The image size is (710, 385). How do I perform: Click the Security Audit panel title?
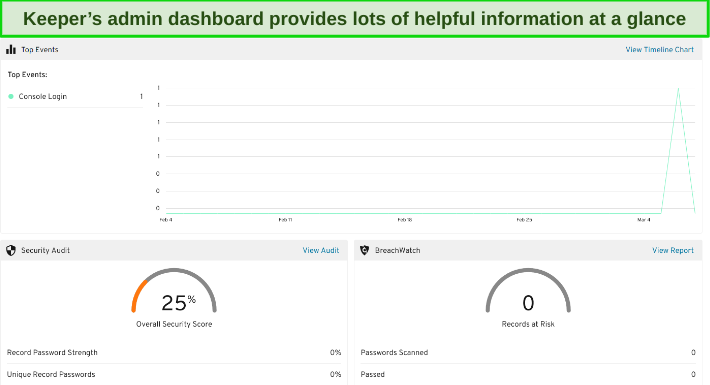coord(45,250)
